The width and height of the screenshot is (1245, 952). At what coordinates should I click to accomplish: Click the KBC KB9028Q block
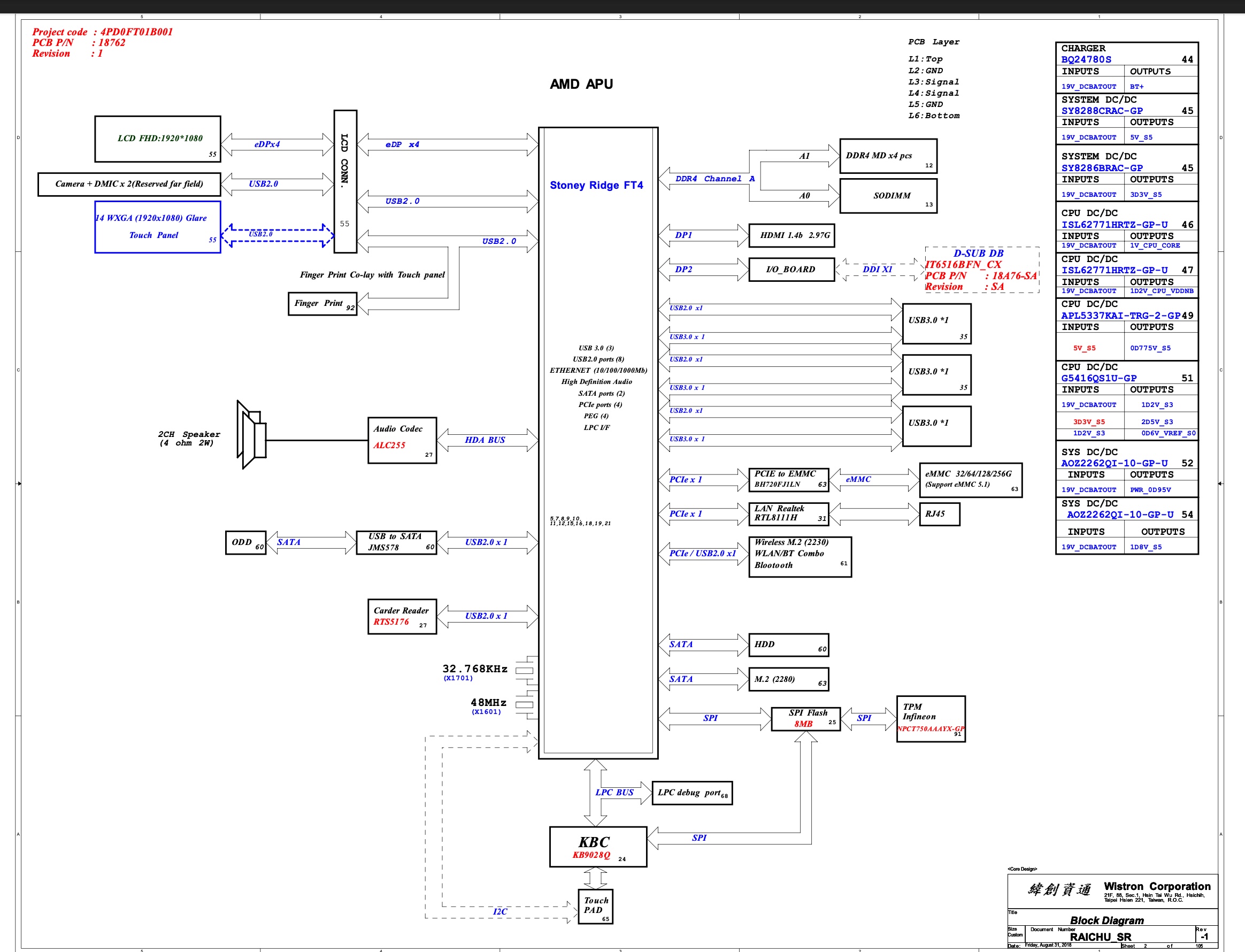[598, 847]
